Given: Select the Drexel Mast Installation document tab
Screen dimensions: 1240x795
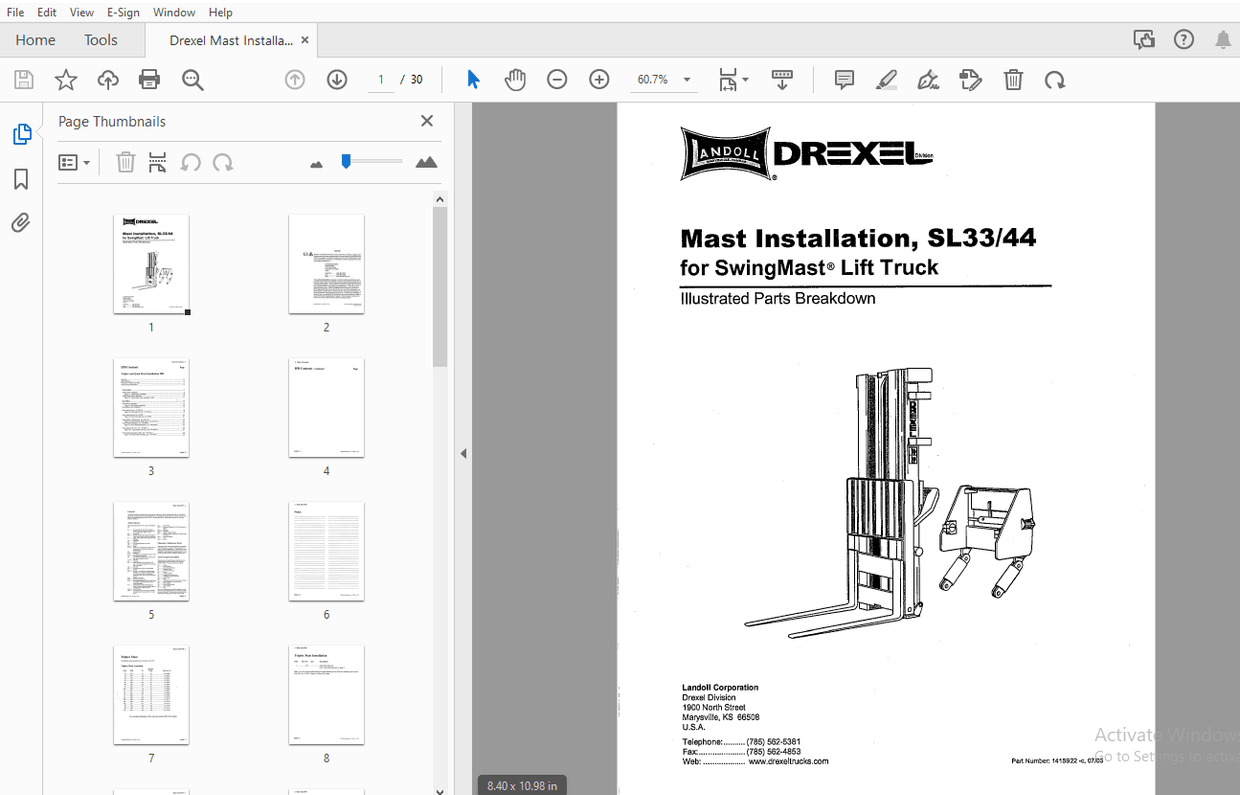Looking at the screenshot, I should tap(231, 40).
